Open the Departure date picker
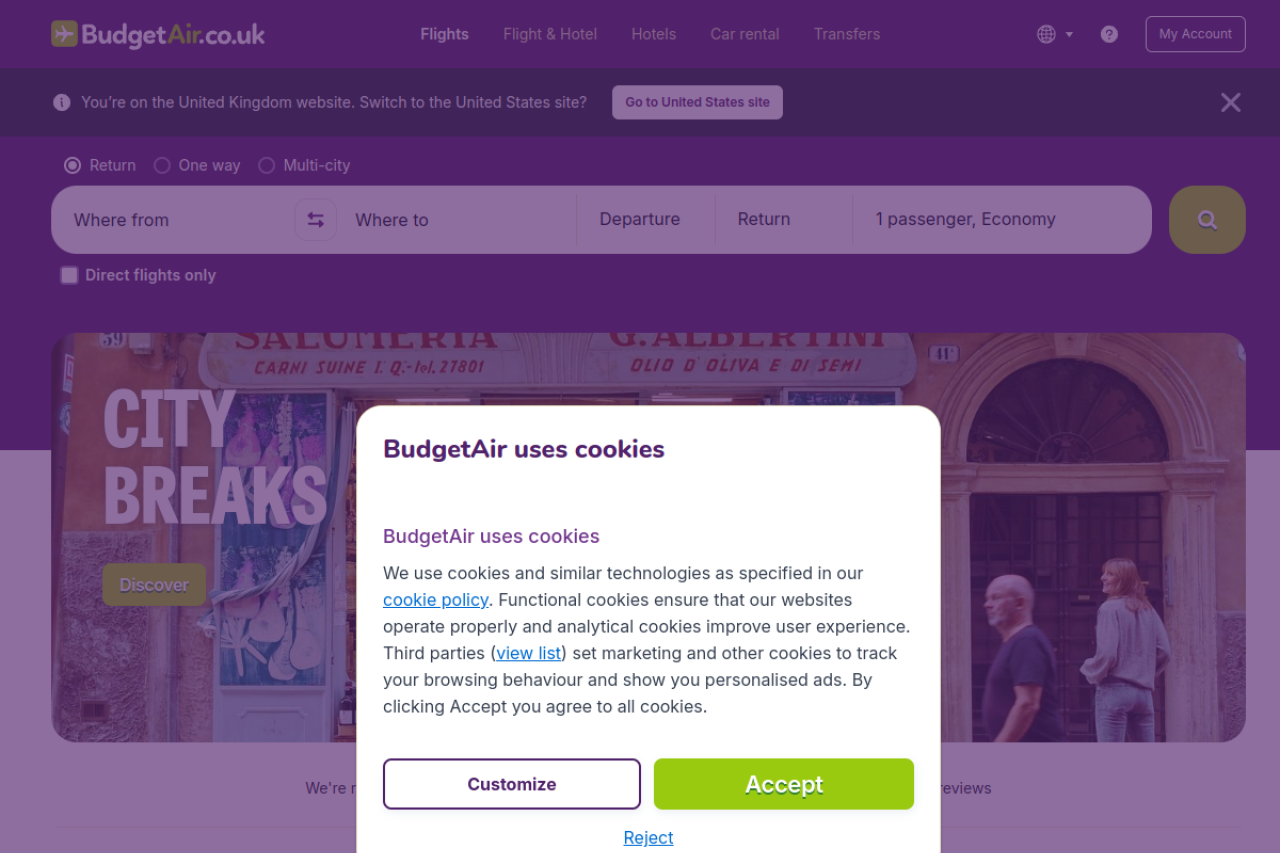The width and height of the screenshot is (1280, 853). pyautogui.click(x=640, y=220)
